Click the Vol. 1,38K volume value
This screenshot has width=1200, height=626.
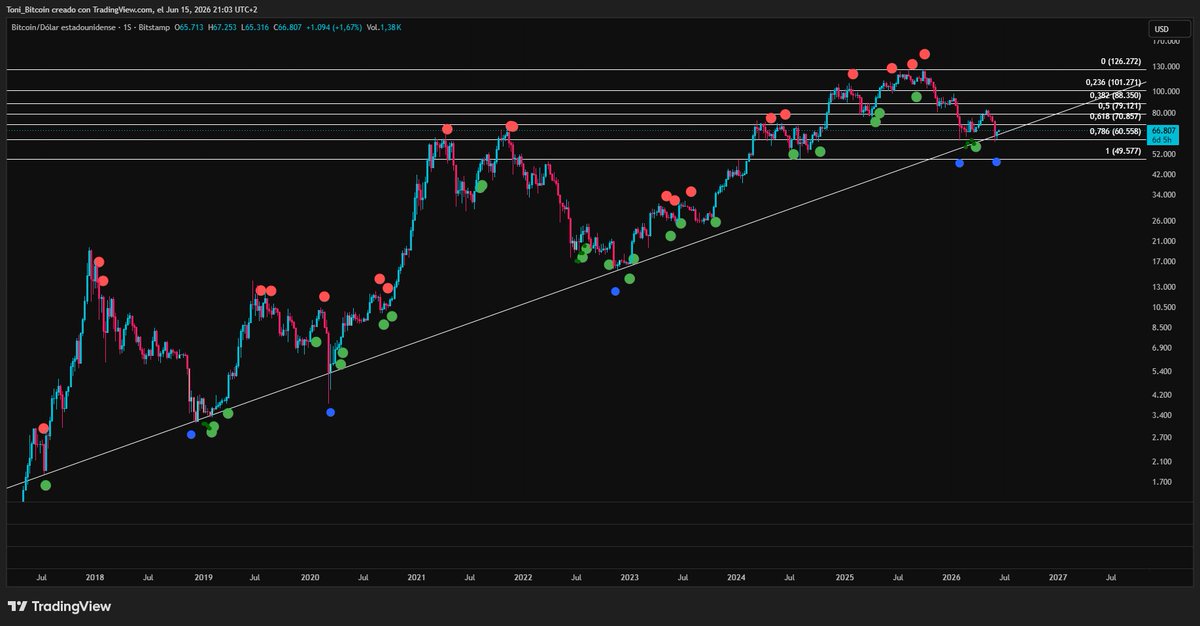384,27
